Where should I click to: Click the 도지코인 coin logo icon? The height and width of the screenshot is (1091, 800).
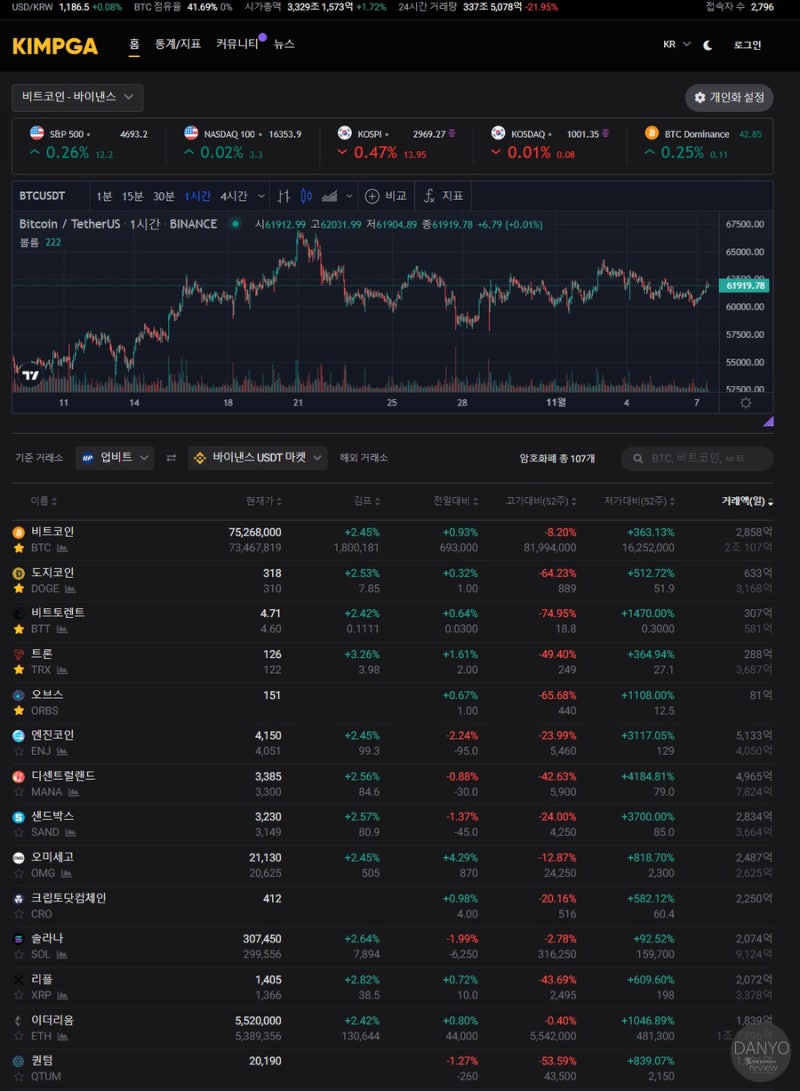click(x=19, y=573)
